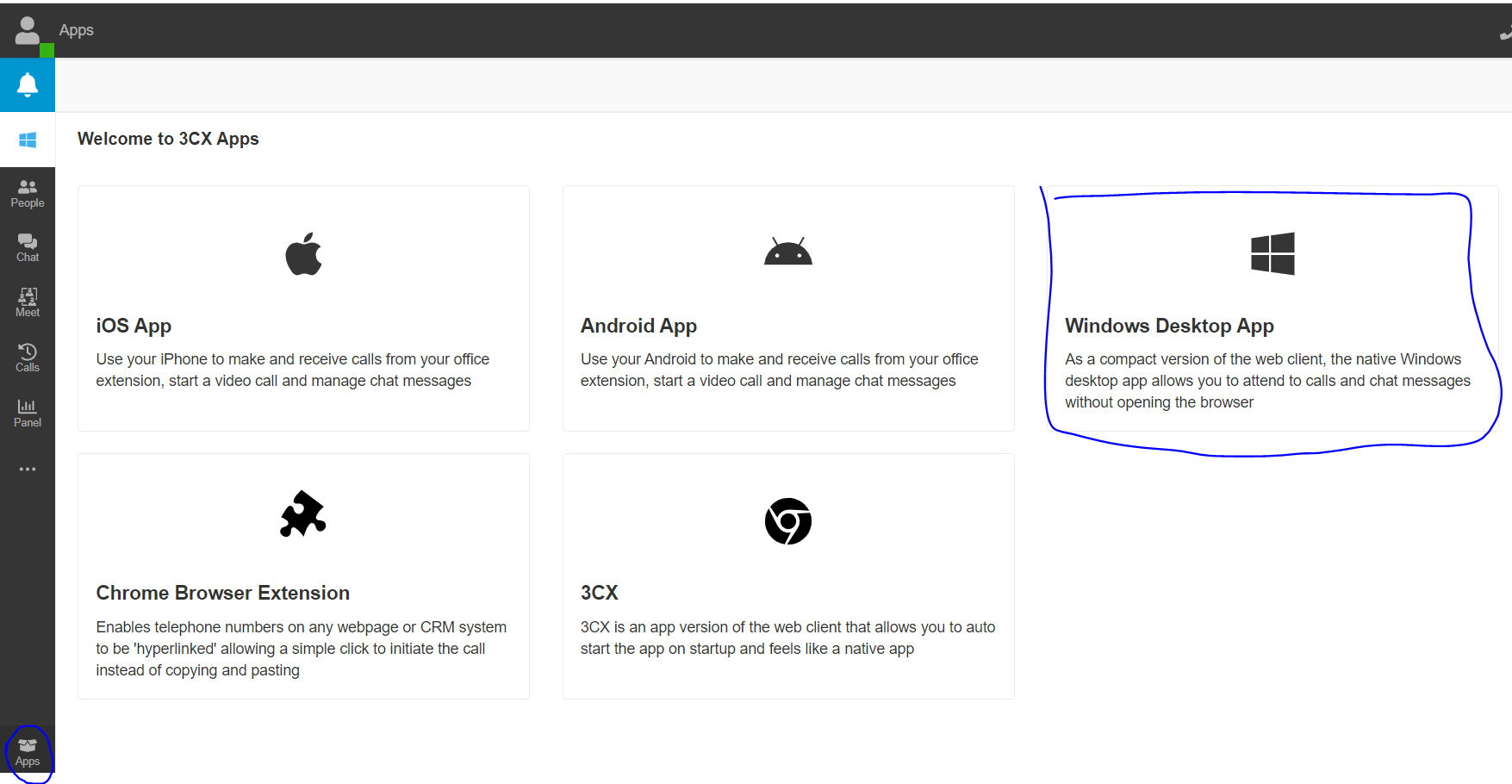Open the Android App title

click(638, 326)
